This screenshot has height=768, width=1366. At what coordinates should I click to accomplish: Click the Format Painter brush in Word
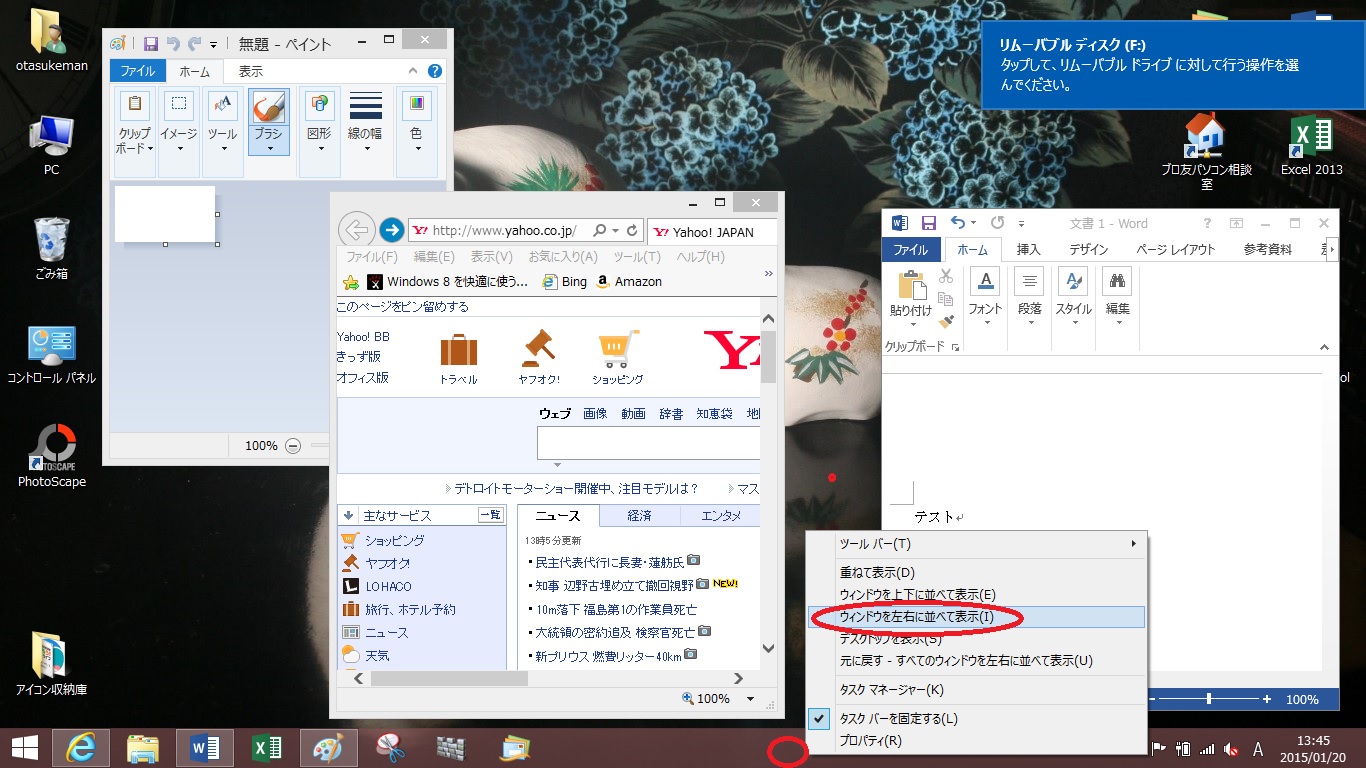946,321
